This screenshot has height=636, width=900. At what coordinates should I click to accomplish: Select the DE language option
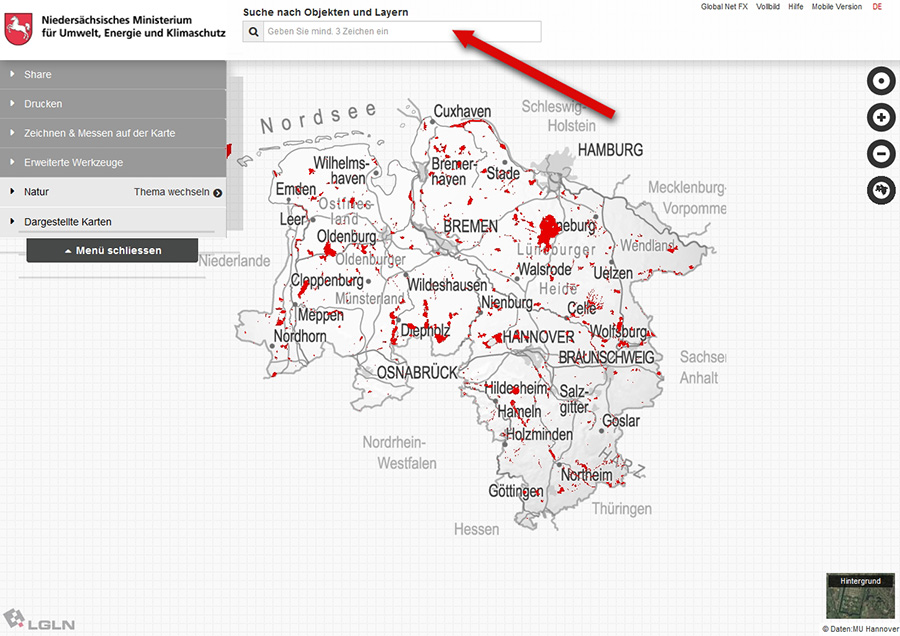coord(877,7)
